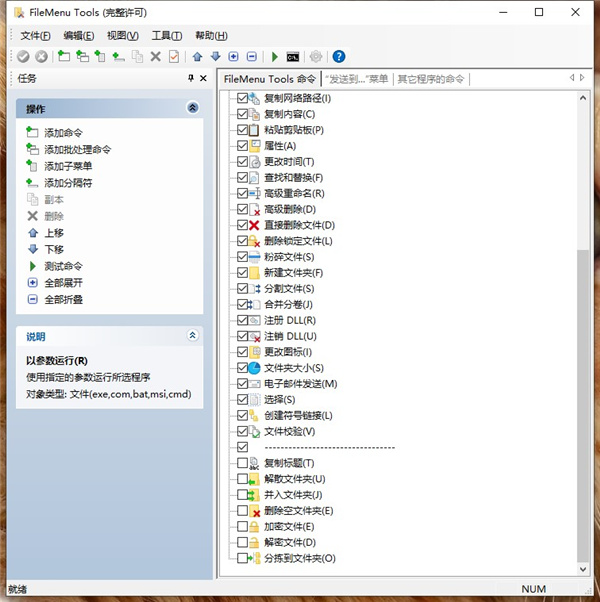600x602 pixels.
Task: Click 下移 in the actions panel
Action: [54, 249]
